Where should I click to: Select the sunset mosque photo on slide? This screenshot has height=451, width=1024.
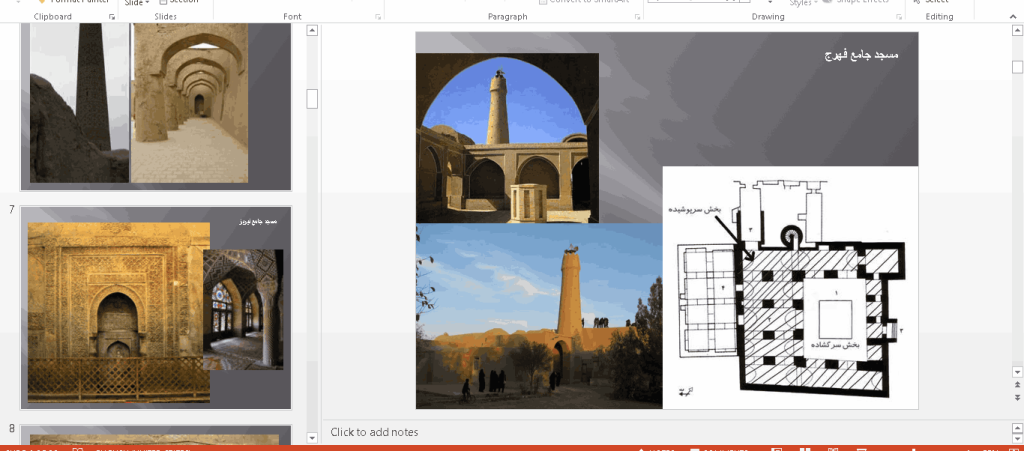click(x=539, y=316)
